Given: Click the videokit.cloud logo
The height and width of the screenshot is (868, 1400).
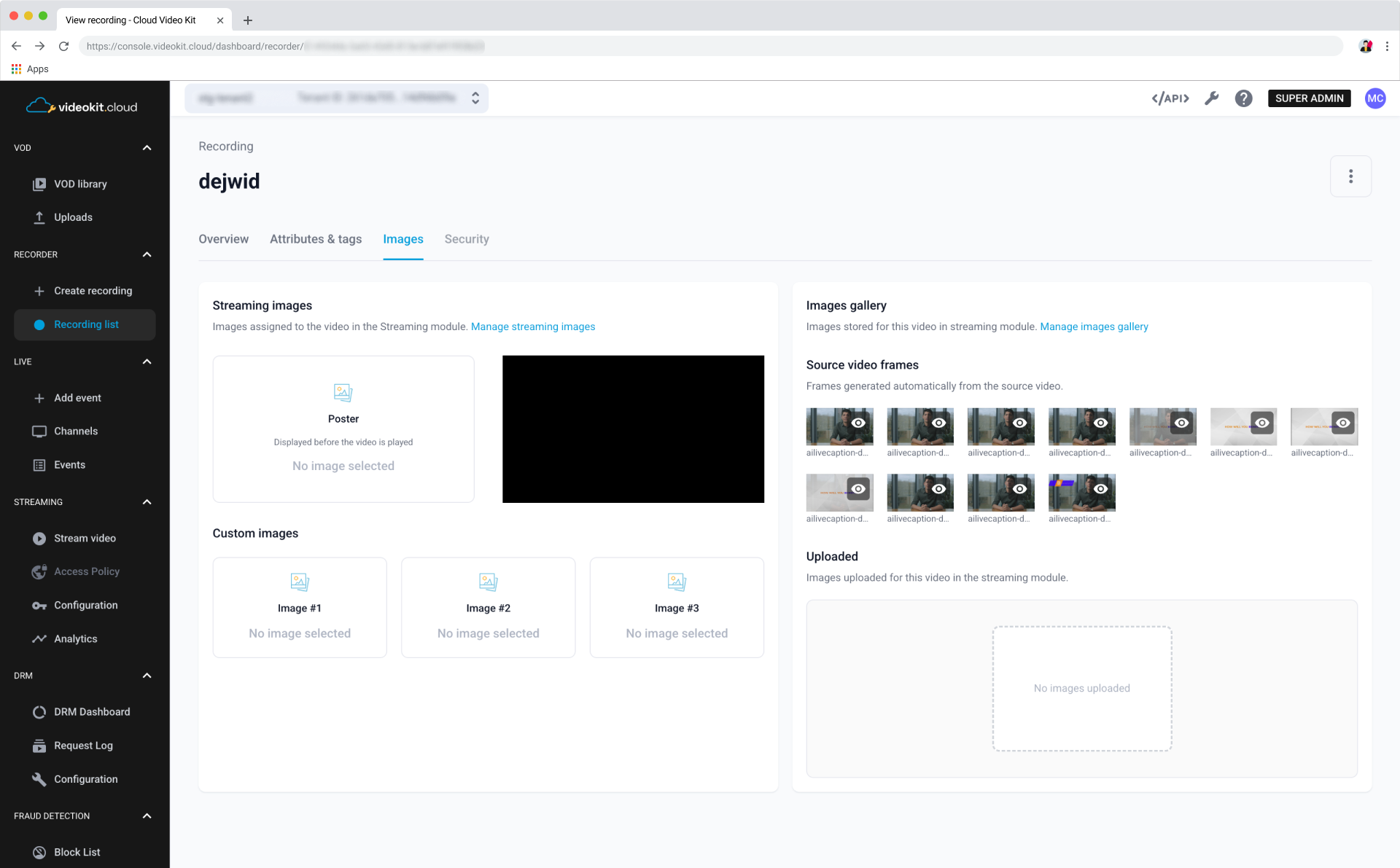Looking at the screenshot, I should [82, 107].
